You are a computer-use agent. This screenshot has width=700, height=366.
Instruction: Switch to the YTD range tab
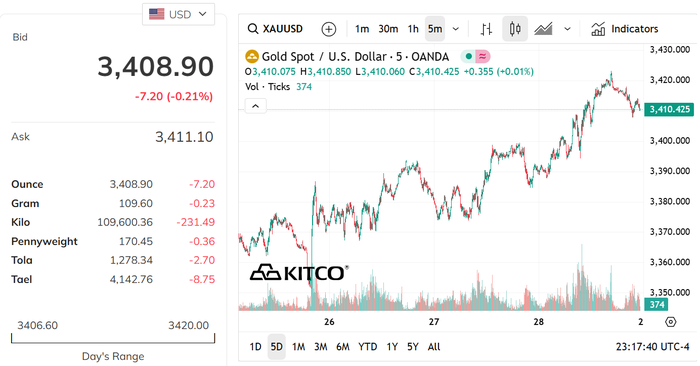(367, 347)
